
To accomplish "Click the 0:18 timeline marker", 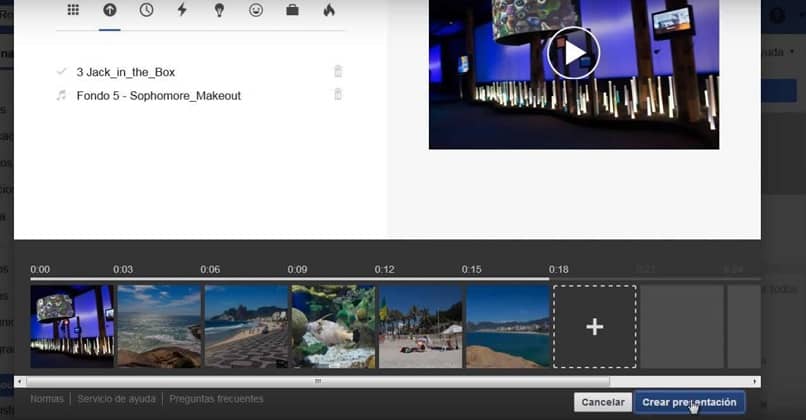I will [x=559, y=269].
